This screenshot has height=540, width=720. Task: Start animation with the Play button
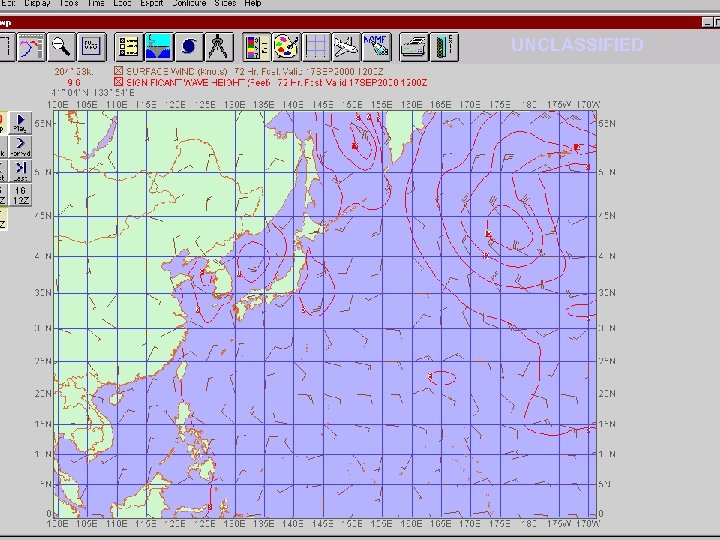(20, 123)
